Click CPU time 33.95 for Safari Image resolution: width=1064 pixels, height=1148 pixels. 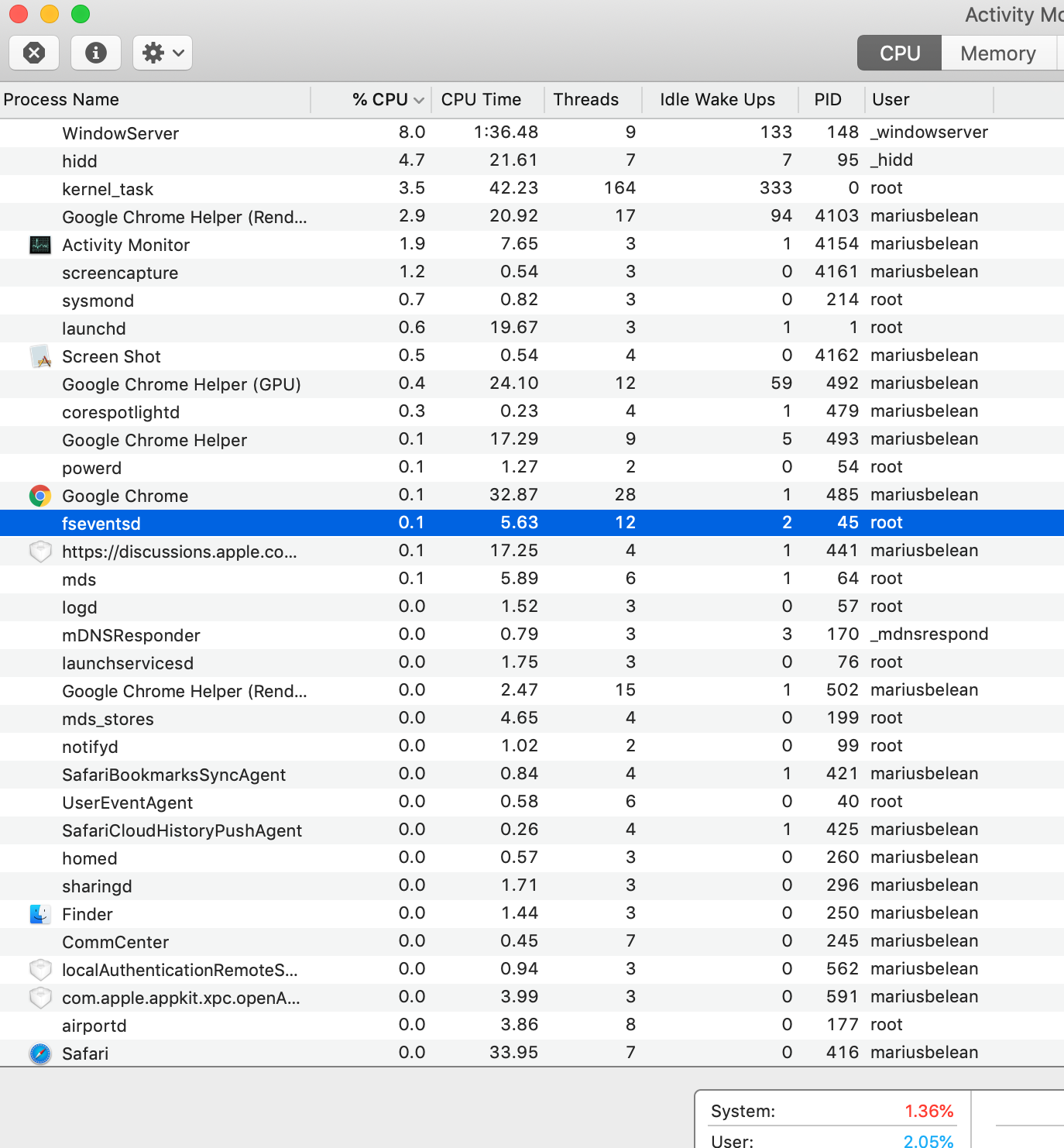[514, 1052]
